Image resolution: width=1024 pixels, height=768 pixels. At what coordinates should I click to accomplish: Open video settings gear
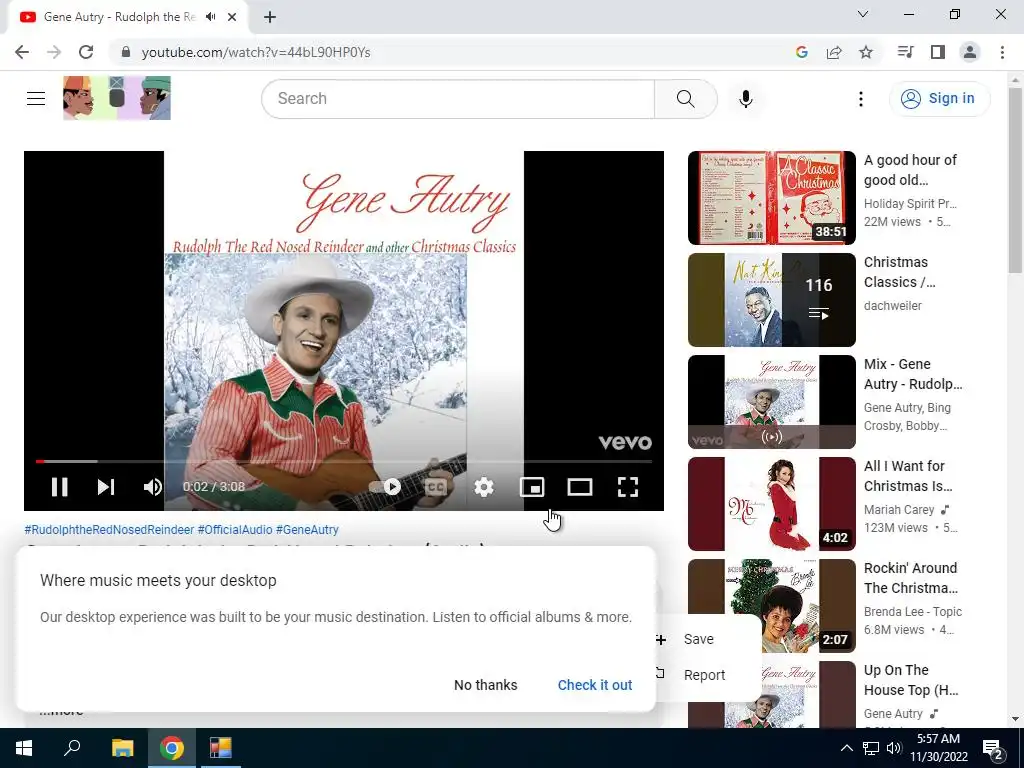pyautogui.click(x=484, y=487)
